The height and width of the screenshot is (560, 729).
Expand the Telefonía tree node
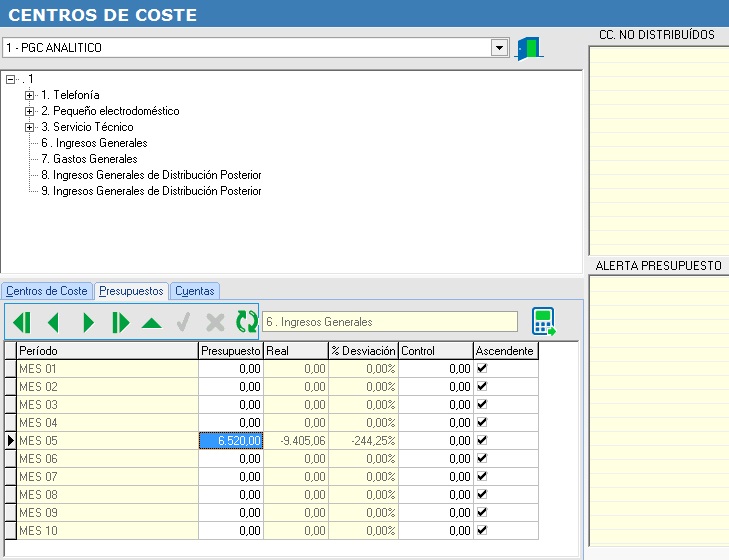[29, 95]
